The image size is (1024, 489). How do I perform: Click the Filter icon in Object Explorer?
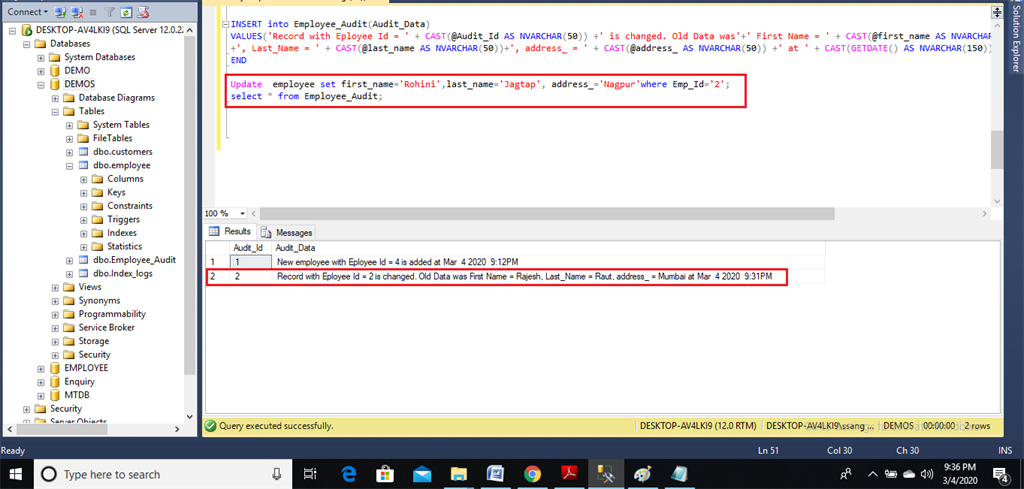pyautogui.click(x=111, y=12)
